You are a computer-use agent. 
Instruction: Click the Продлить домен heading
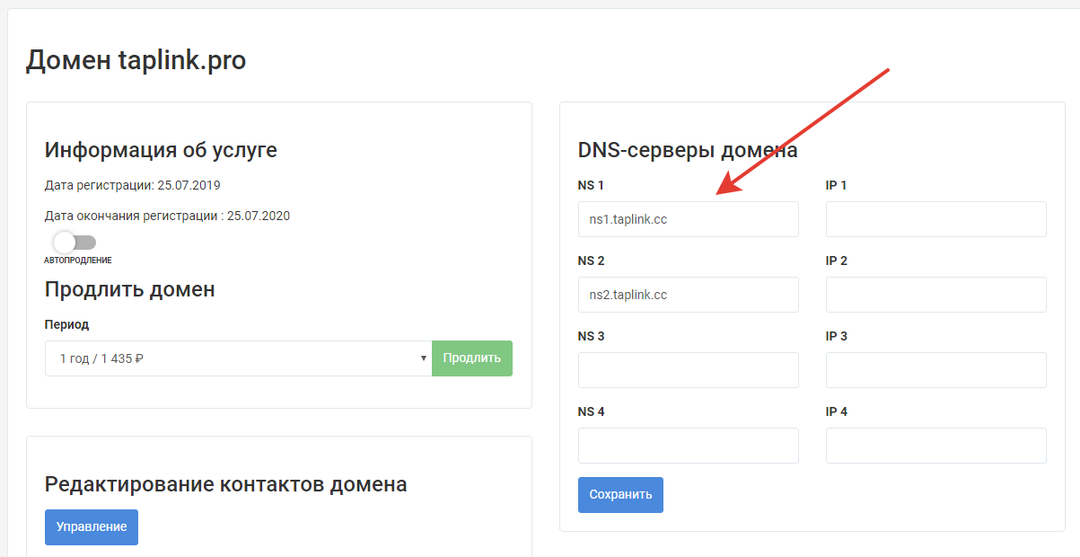pyautogui.click(x=129, y=289)
